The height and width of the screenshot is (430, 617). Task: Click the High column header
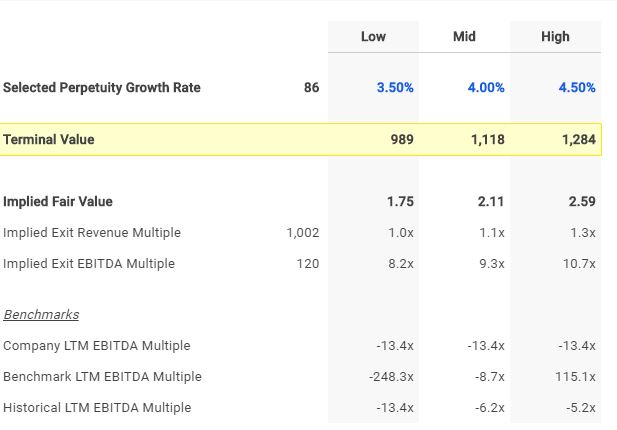coord(555,37)
